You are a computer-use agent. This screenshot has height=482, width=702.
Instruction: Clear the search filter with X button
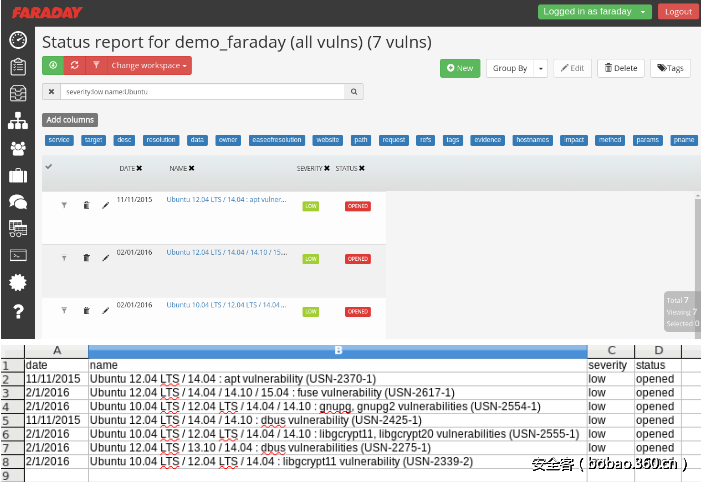tap(51, 92)
